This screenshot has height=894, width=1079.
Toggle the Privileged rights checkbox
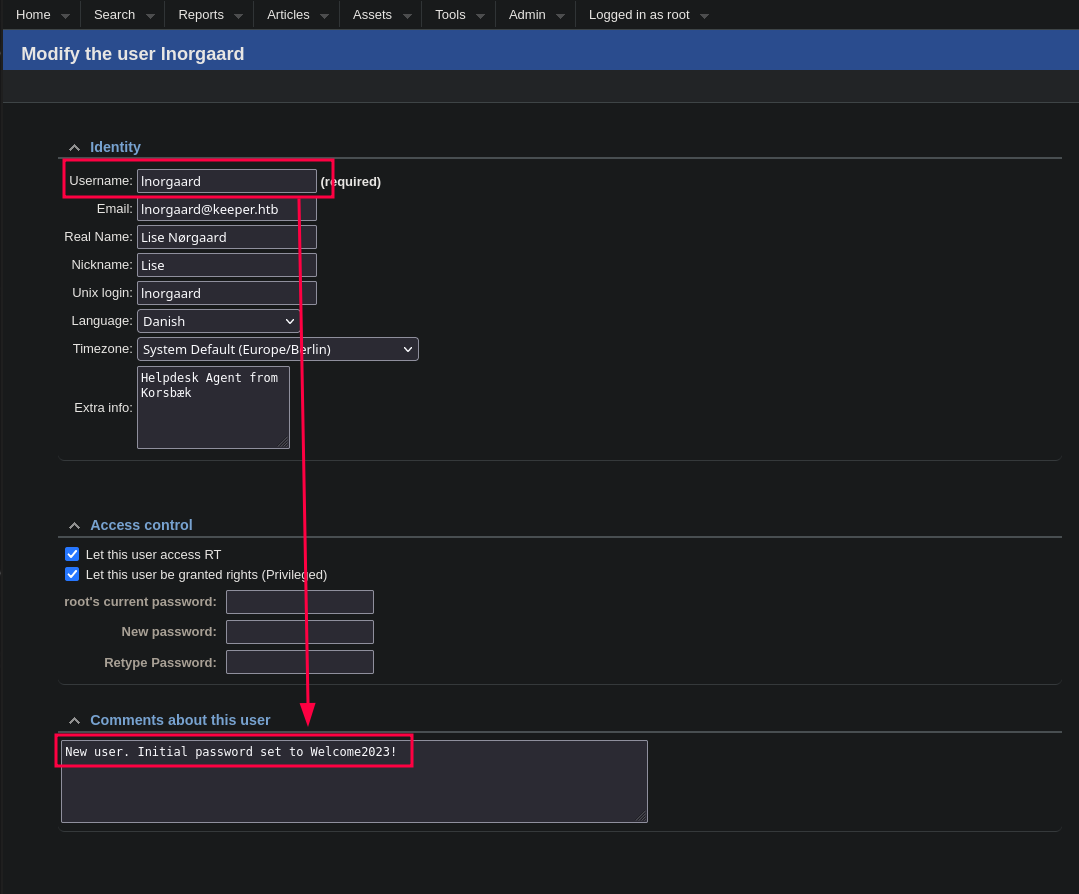pos(72,574)
